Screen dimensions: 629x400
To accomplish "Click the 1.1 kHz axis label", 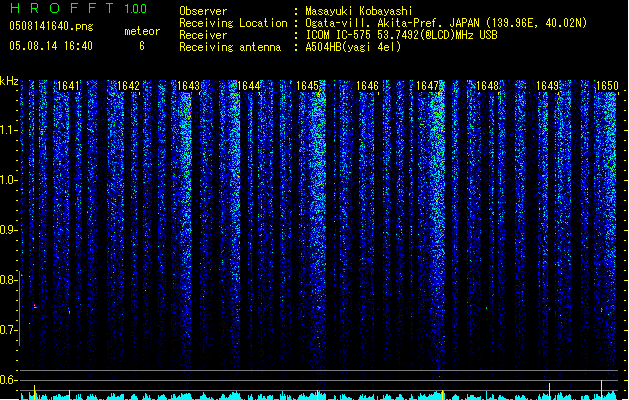I will pyautogui.click(x=9, y=130).
